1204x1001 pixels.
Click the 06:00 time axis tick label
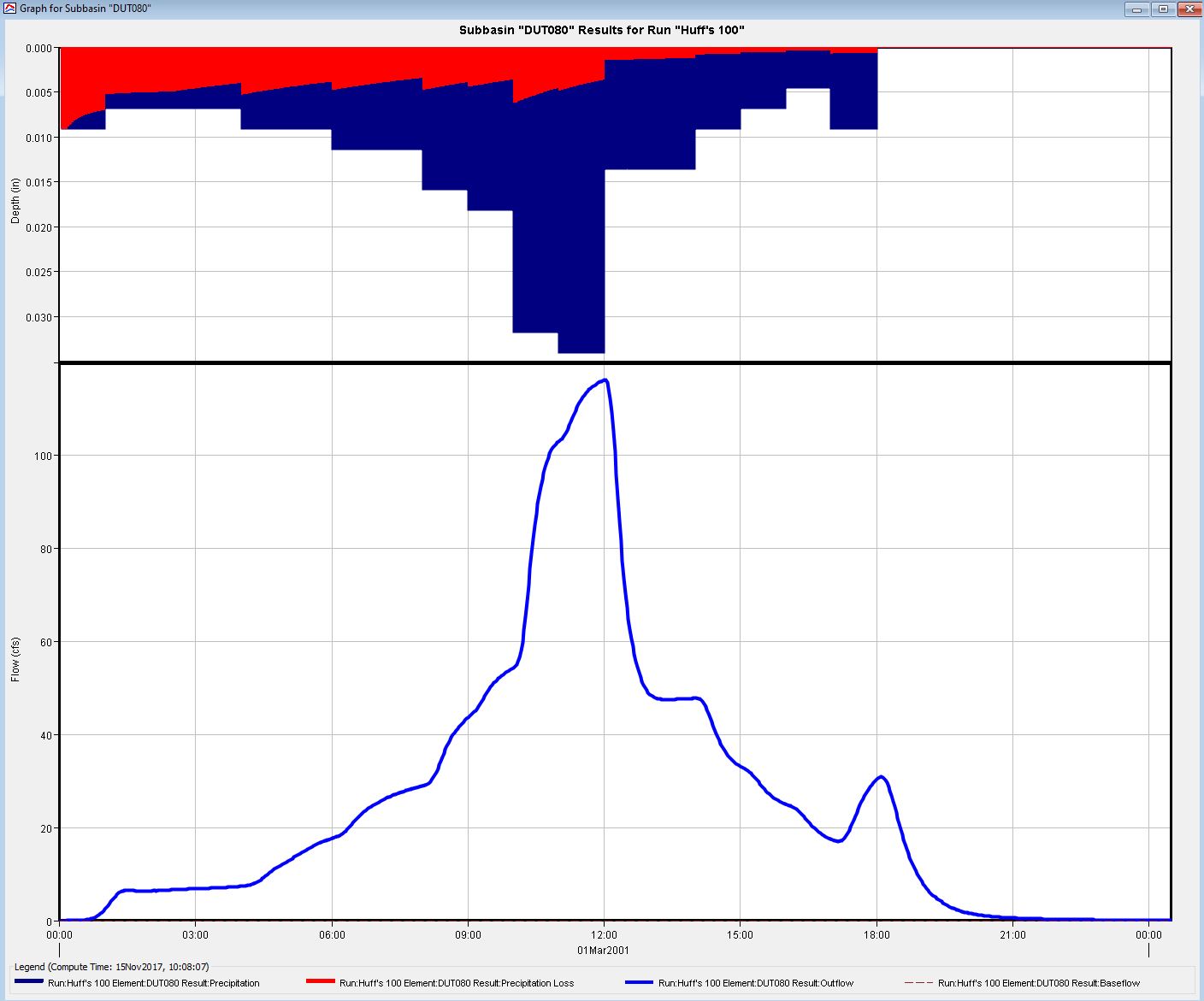(x=332, y=934)
